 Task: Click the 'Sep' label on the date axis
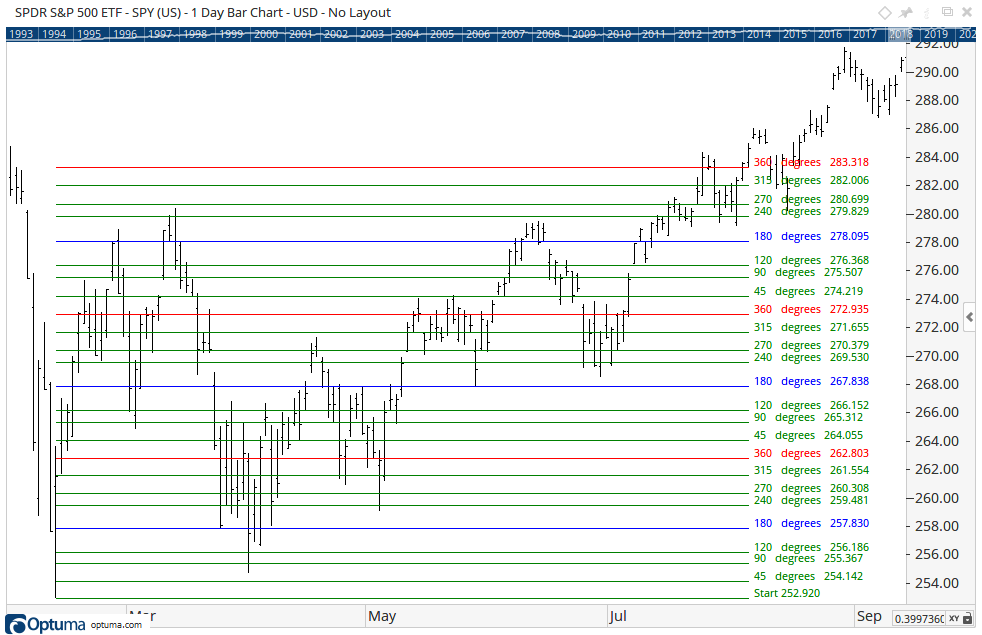869,616
